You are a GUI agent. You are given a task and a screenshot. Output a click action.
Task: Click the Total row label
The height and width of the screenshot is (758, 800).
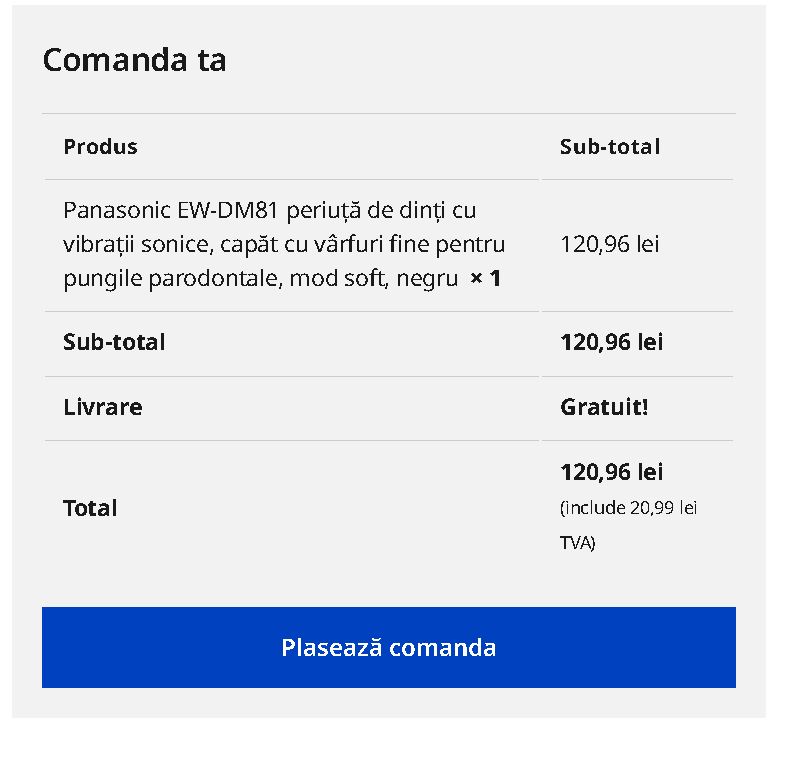click(90, 508)
